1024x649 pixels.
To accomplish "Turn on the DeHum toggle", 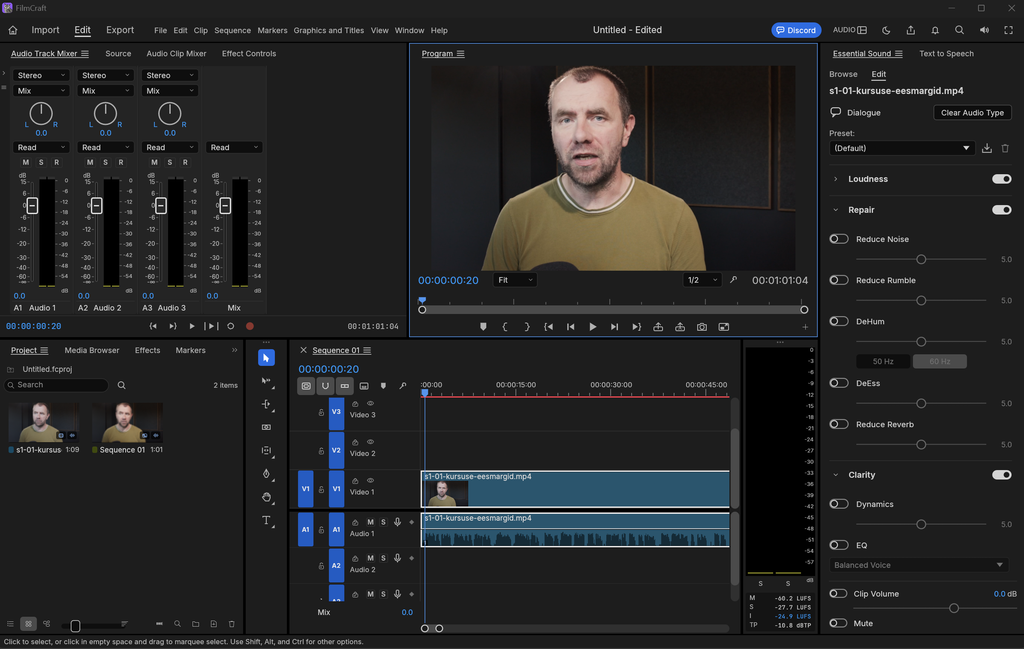I will (839, 321).
